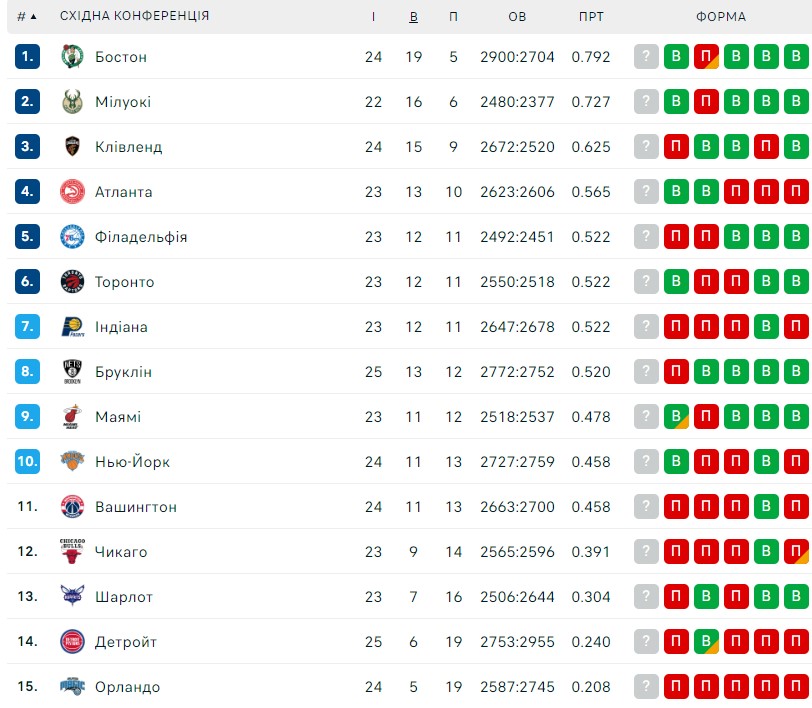Click Boston's upcoming match question mark badge
Image resolution: width=812 pixels, height=708 pixels.
(x=646, y=56)
